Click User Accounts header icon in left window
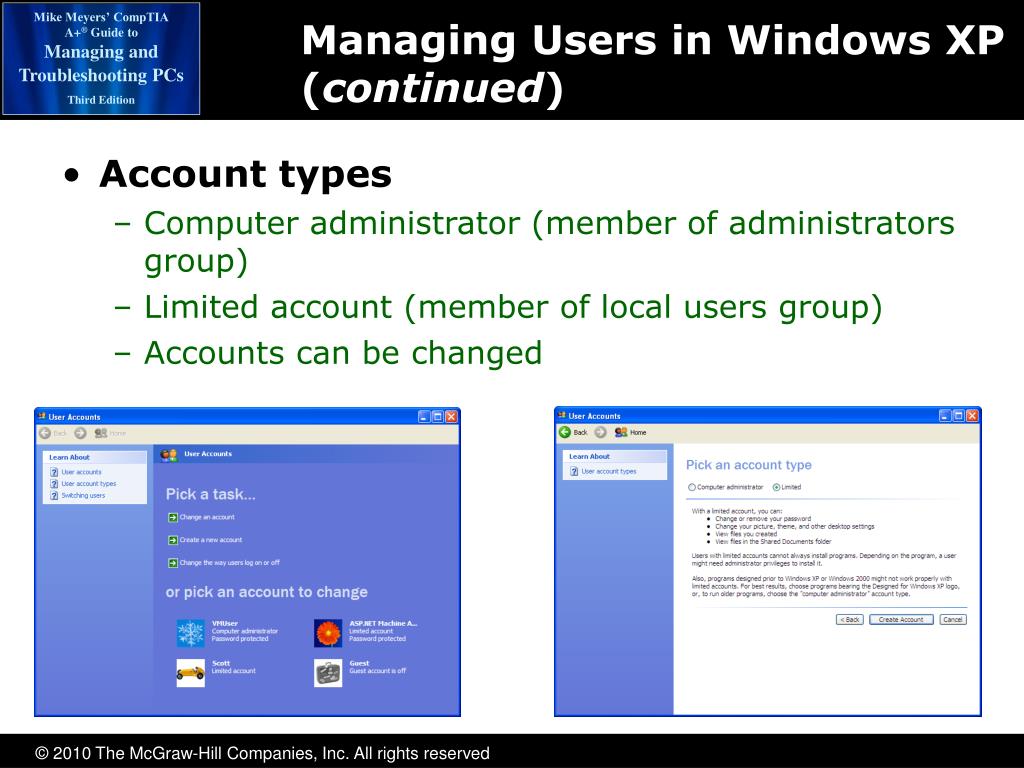 click(168, 455)
